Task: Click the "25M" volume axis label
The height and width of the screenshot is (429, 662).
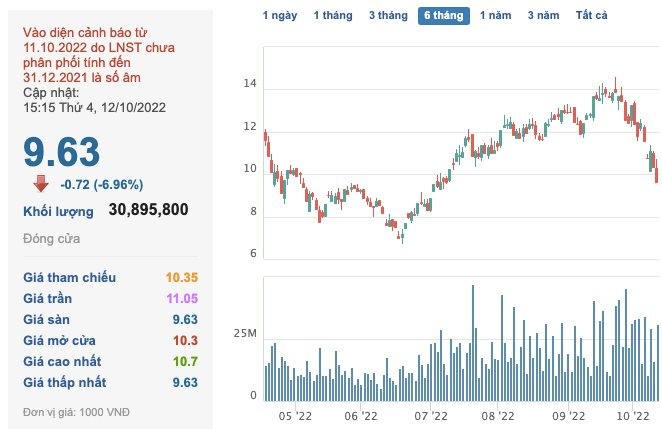Action: pyautogui.click(x=246, y=332)
